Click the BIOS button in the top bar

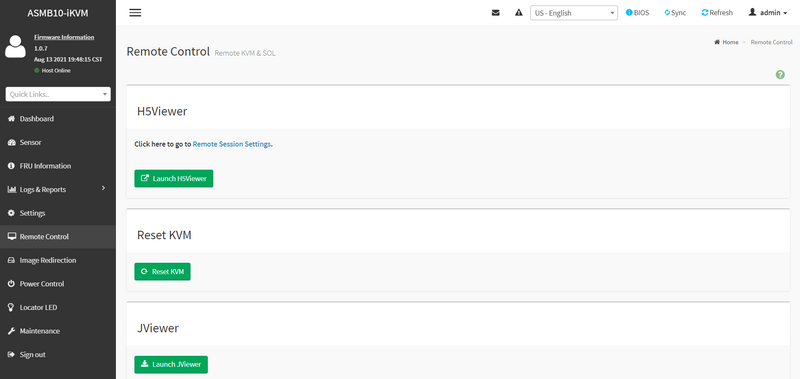click(637, 13)
